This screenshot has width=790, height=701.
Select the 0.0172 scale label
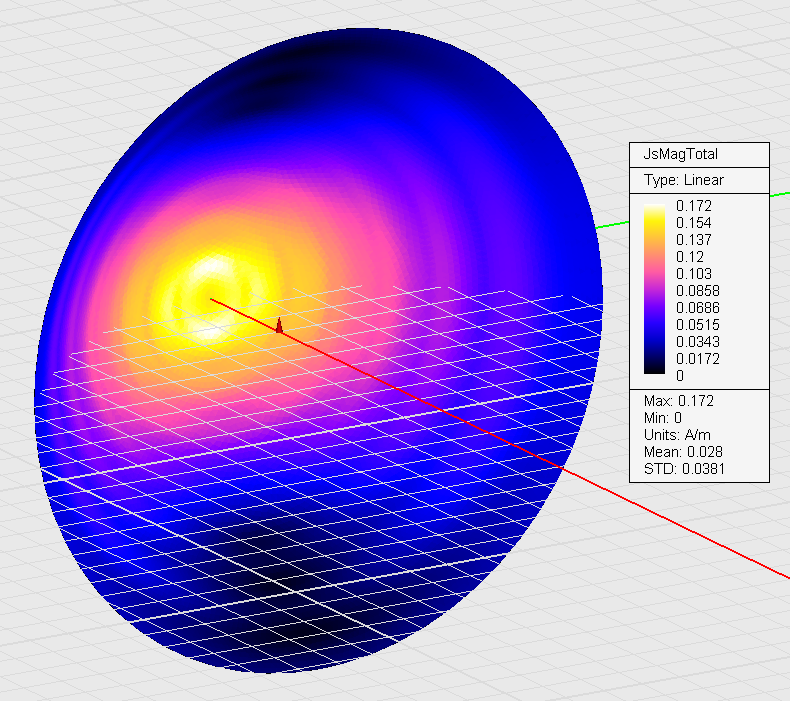click(x=696, y=358)
